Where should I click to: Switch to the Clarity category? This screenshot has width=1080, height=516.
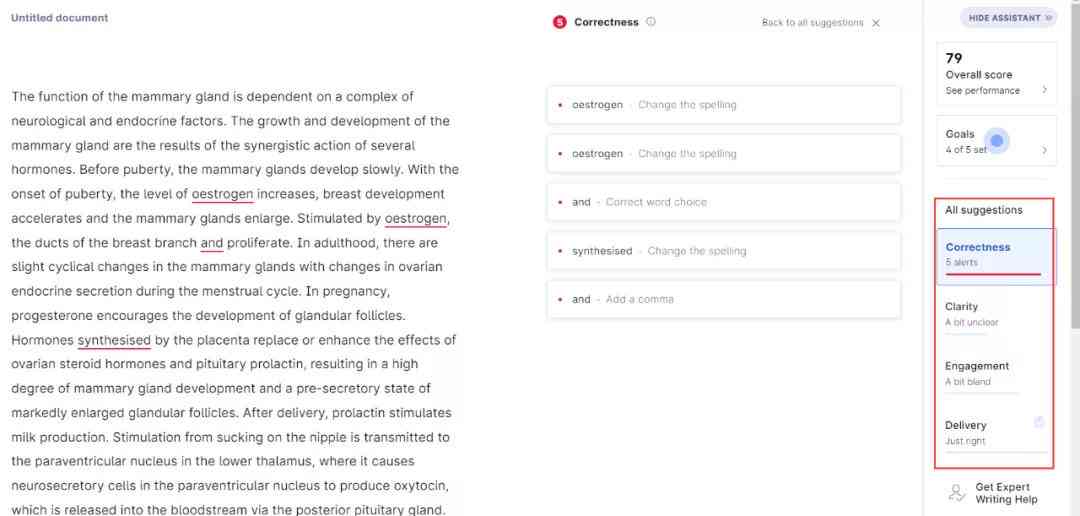pos(995,314)
